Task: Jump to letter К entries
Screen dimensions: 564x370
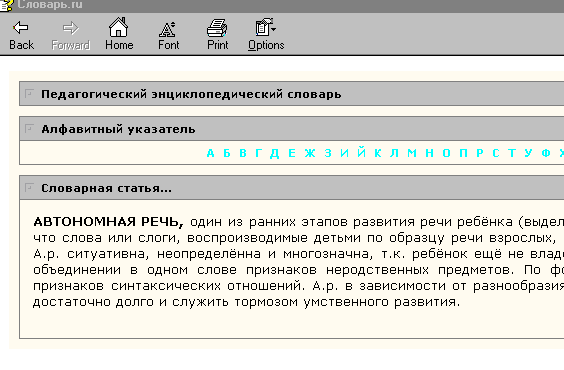Action: 377,153
